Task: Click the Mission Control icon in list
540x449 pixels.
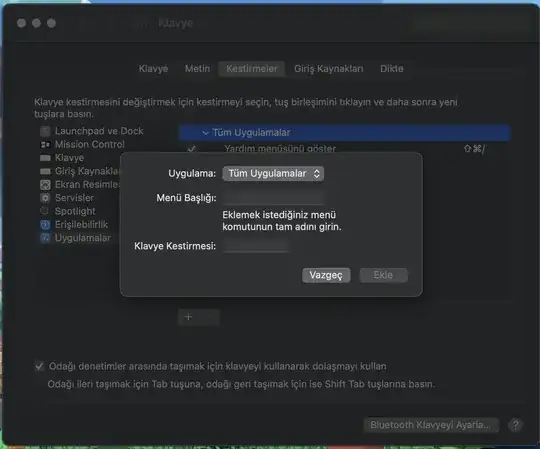Action: pos(45,145)
